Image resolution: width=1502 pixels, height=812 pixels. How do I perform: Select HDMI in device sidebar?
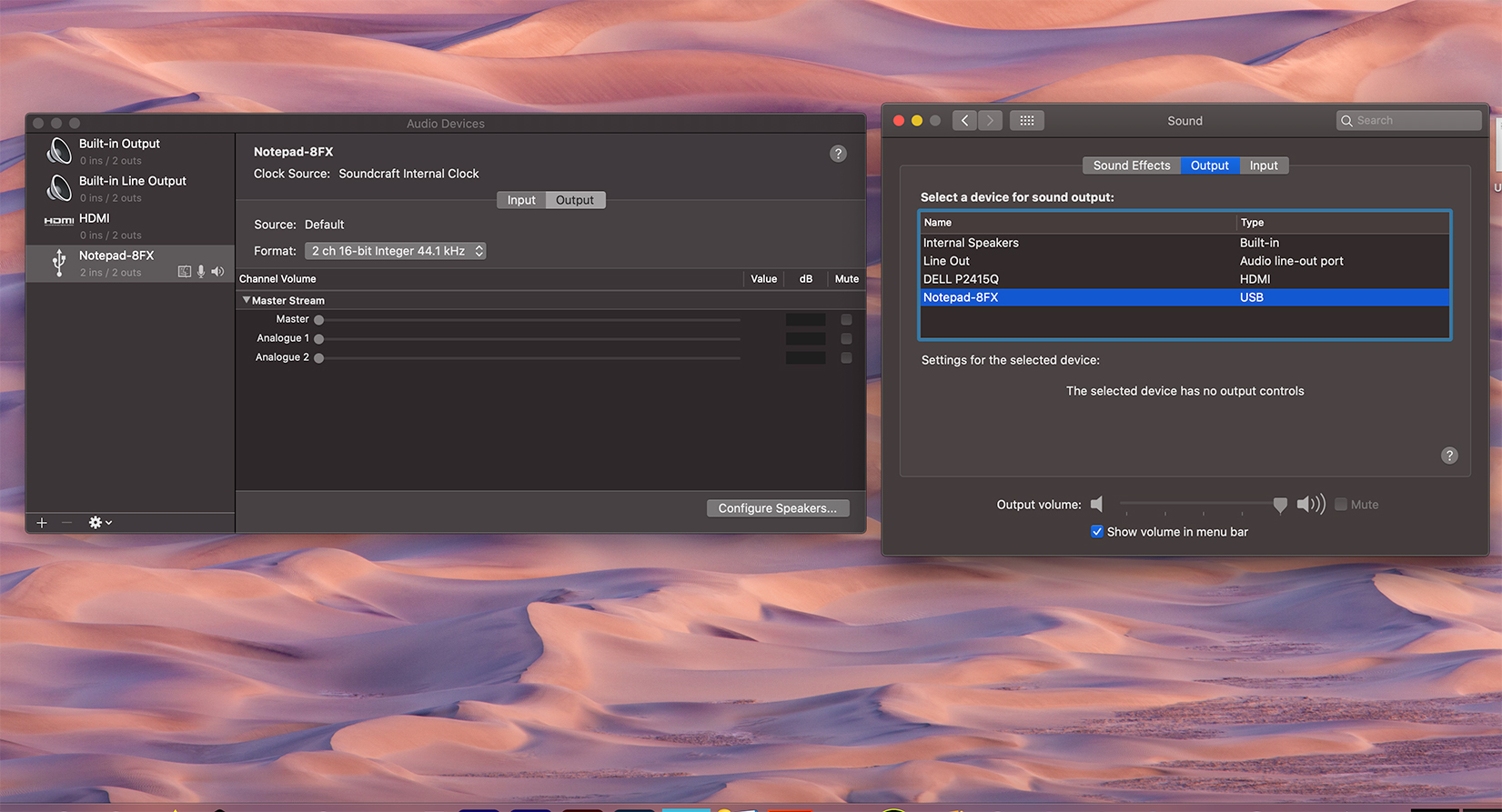click(x=130, y=226)
